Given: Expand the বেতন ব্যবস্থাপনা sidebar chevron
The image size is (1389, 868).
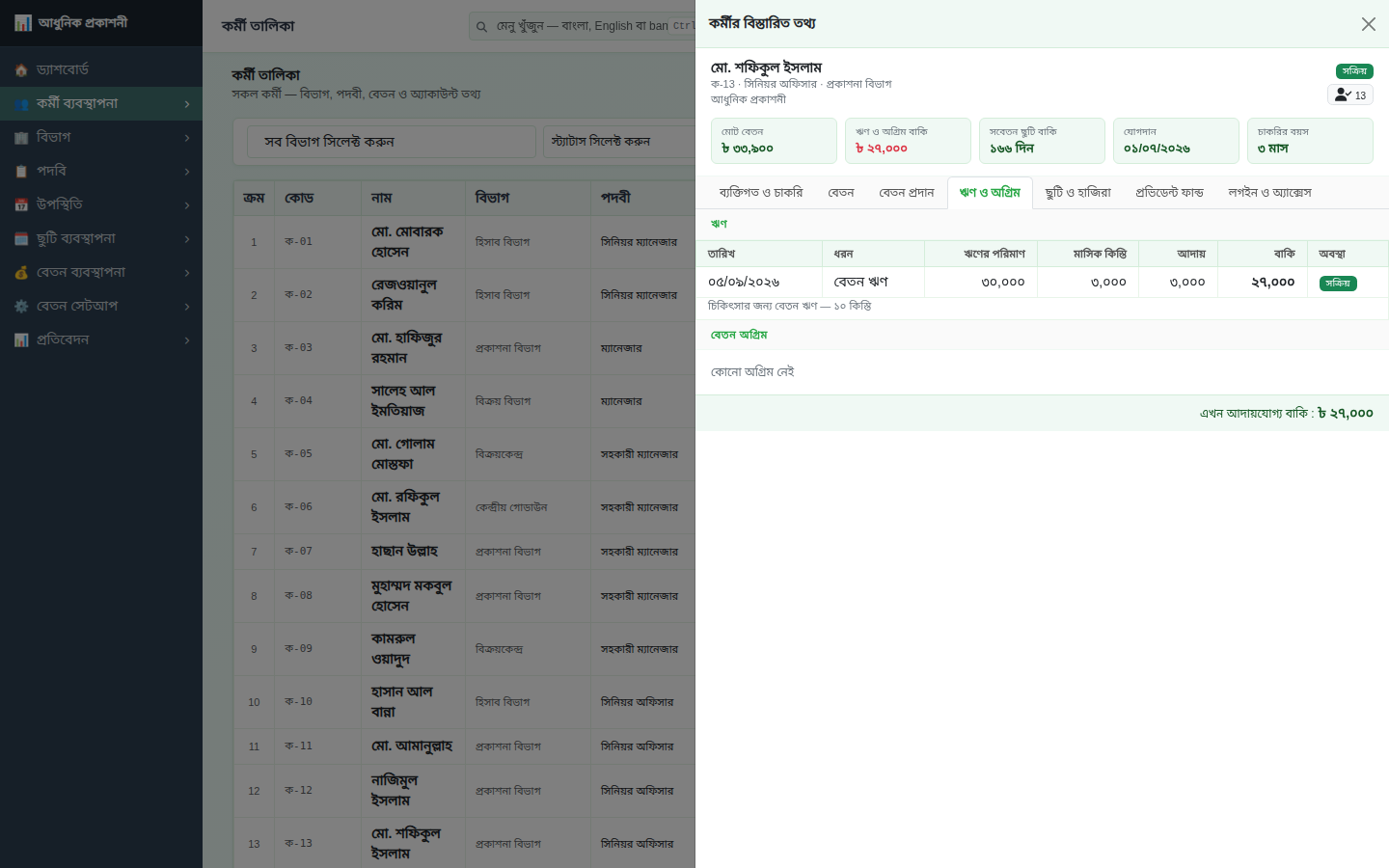Looking at the screenshot, I should tap(187, 273).
